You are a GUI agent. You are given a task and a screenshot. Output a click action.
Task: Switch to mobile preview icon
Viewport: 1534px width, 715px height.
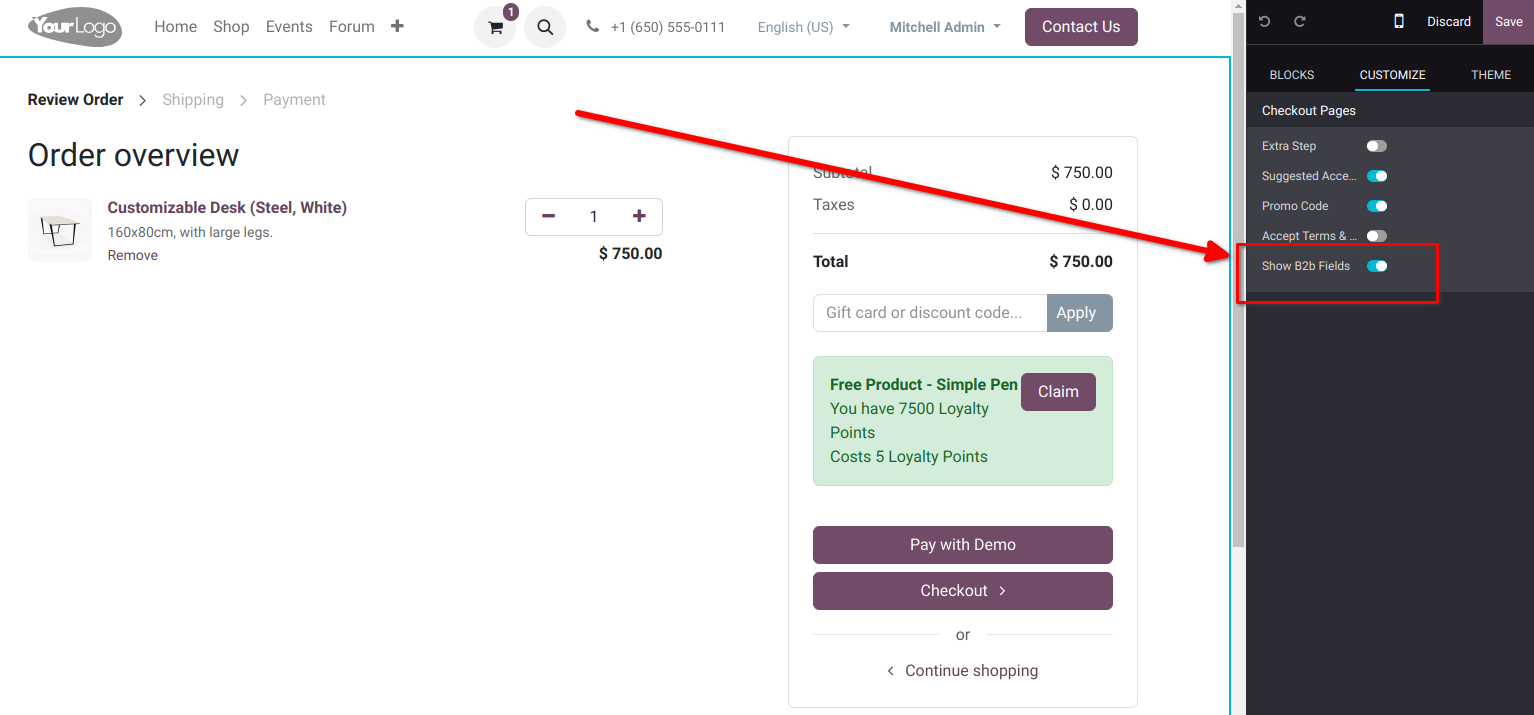pos(1399,22)
